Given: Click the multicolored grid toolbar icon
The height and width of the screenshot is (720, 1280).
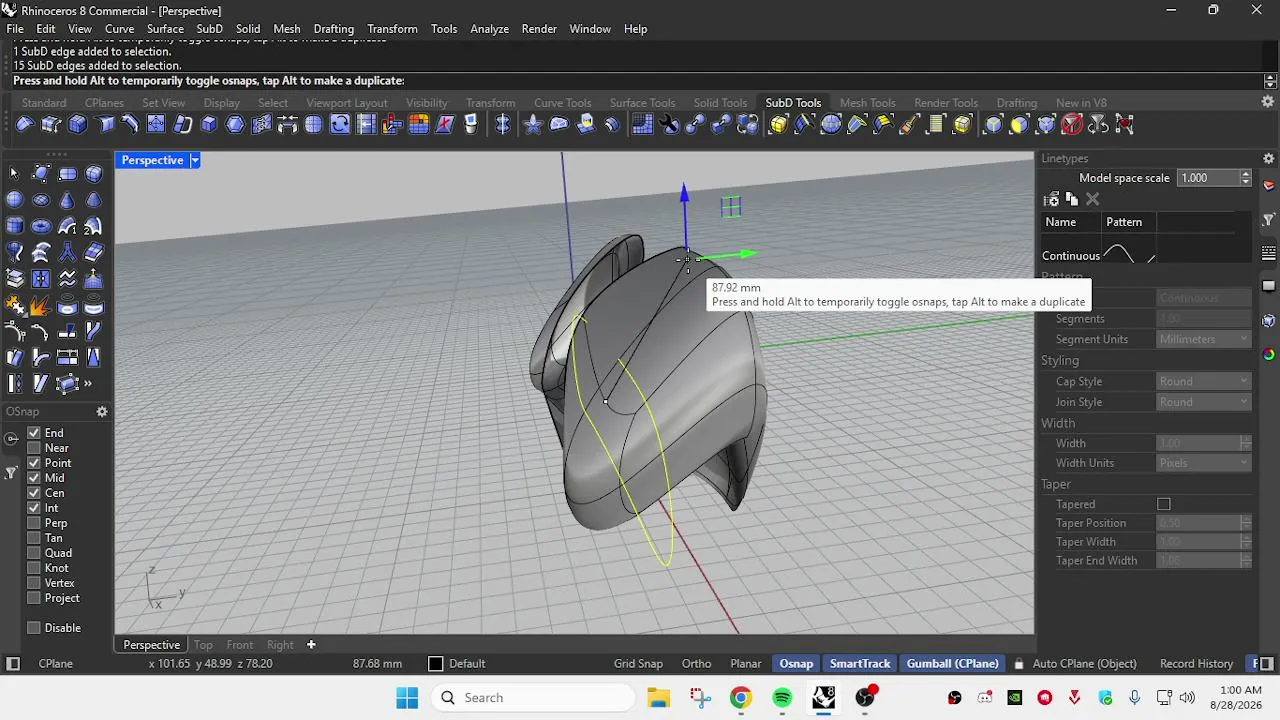Looking at the screenshot, I should (x=419, y=125).
